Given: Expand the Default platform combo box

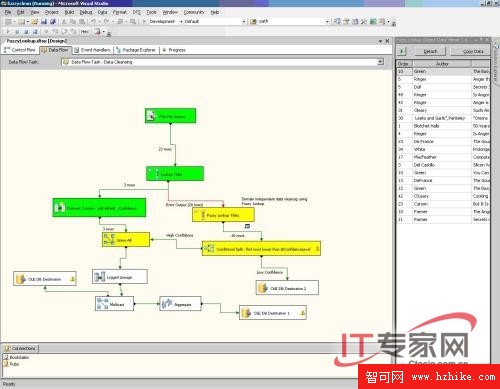Looking at the screenshot, I should click(x=244, y=21).
